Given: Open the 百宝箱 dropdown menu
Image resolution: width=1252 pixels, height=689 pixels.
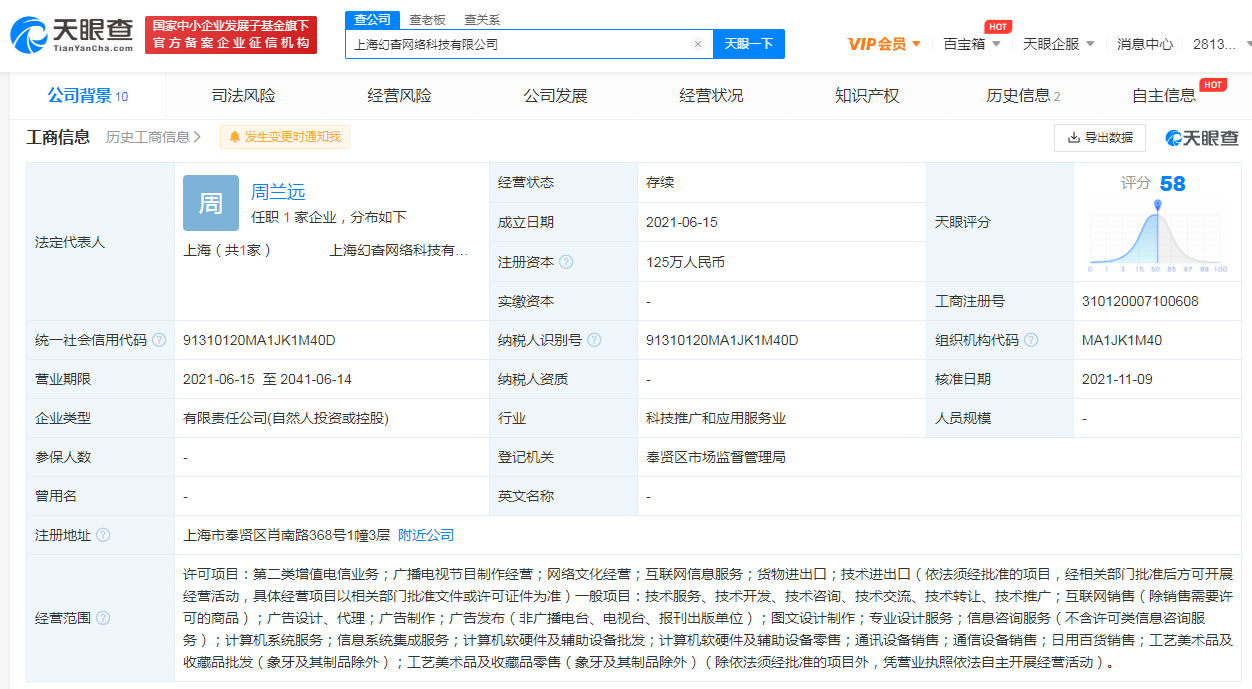Looking at the screenshot, I should pyautogui.click(x=971, y=44).
